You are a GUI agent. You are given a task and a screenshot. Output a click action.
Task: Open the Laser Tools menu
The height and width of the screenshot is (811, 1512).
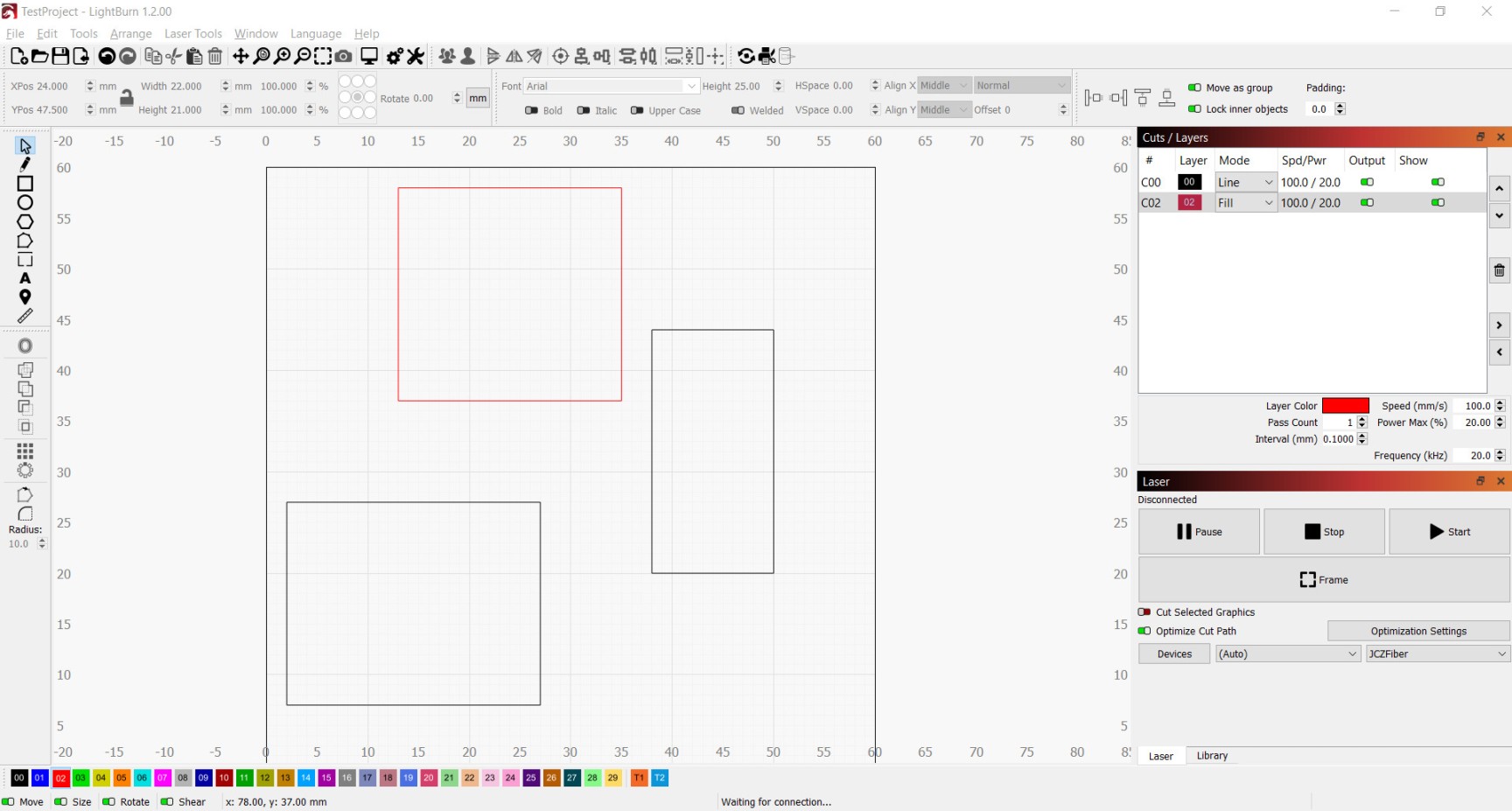tap(192, 34)
